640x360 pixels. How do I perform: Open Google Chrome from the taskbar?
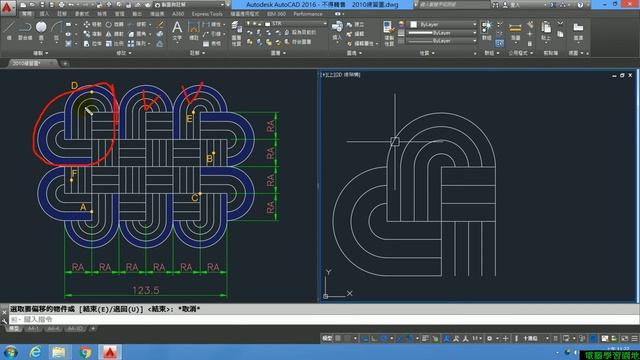(85, 352)
